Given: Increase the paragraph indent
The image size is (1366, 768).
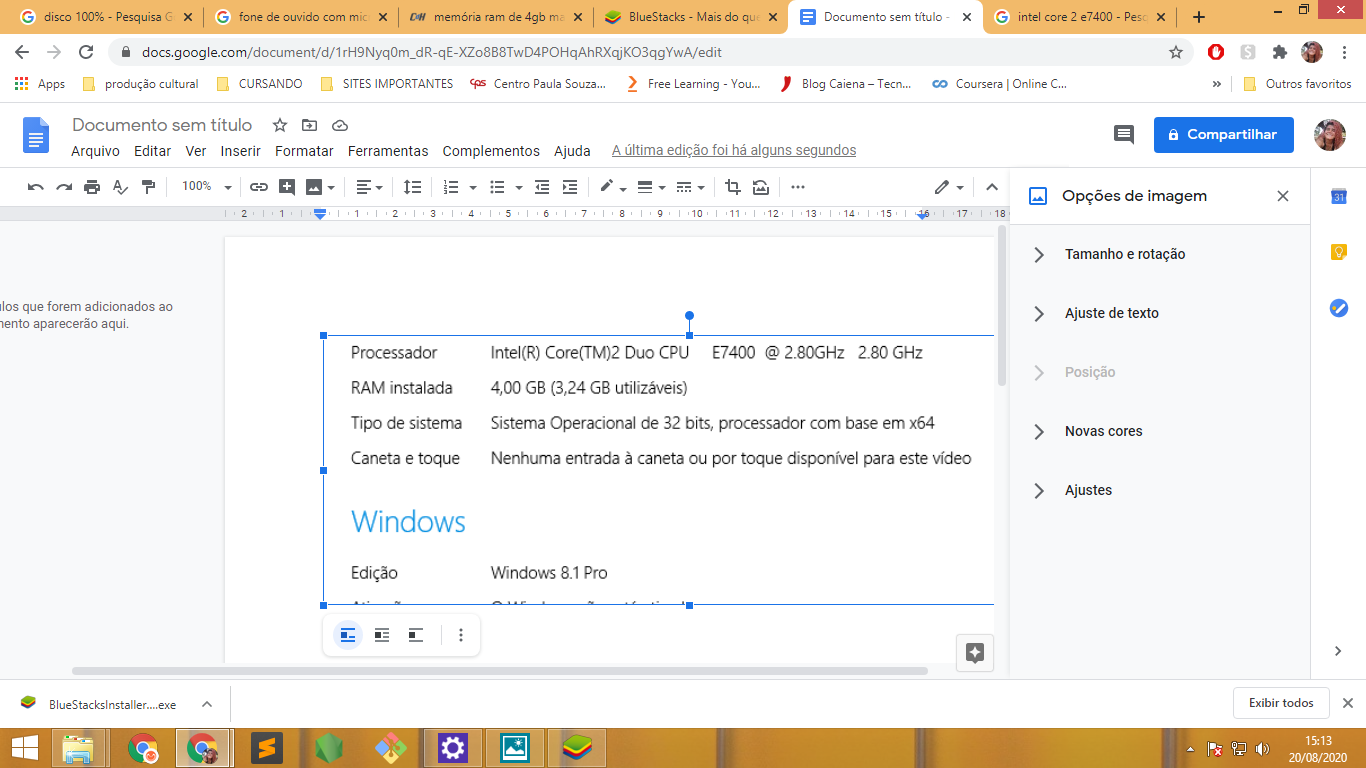Looking at the screenshot, I should click(570, 187).
